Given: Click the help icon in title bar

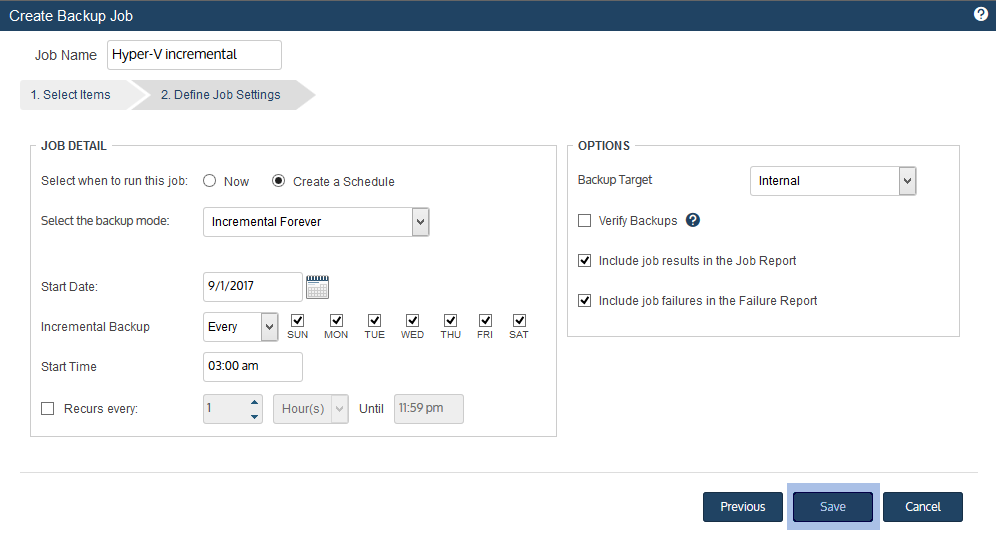Looking at the screenshot, I should (981, 15).
